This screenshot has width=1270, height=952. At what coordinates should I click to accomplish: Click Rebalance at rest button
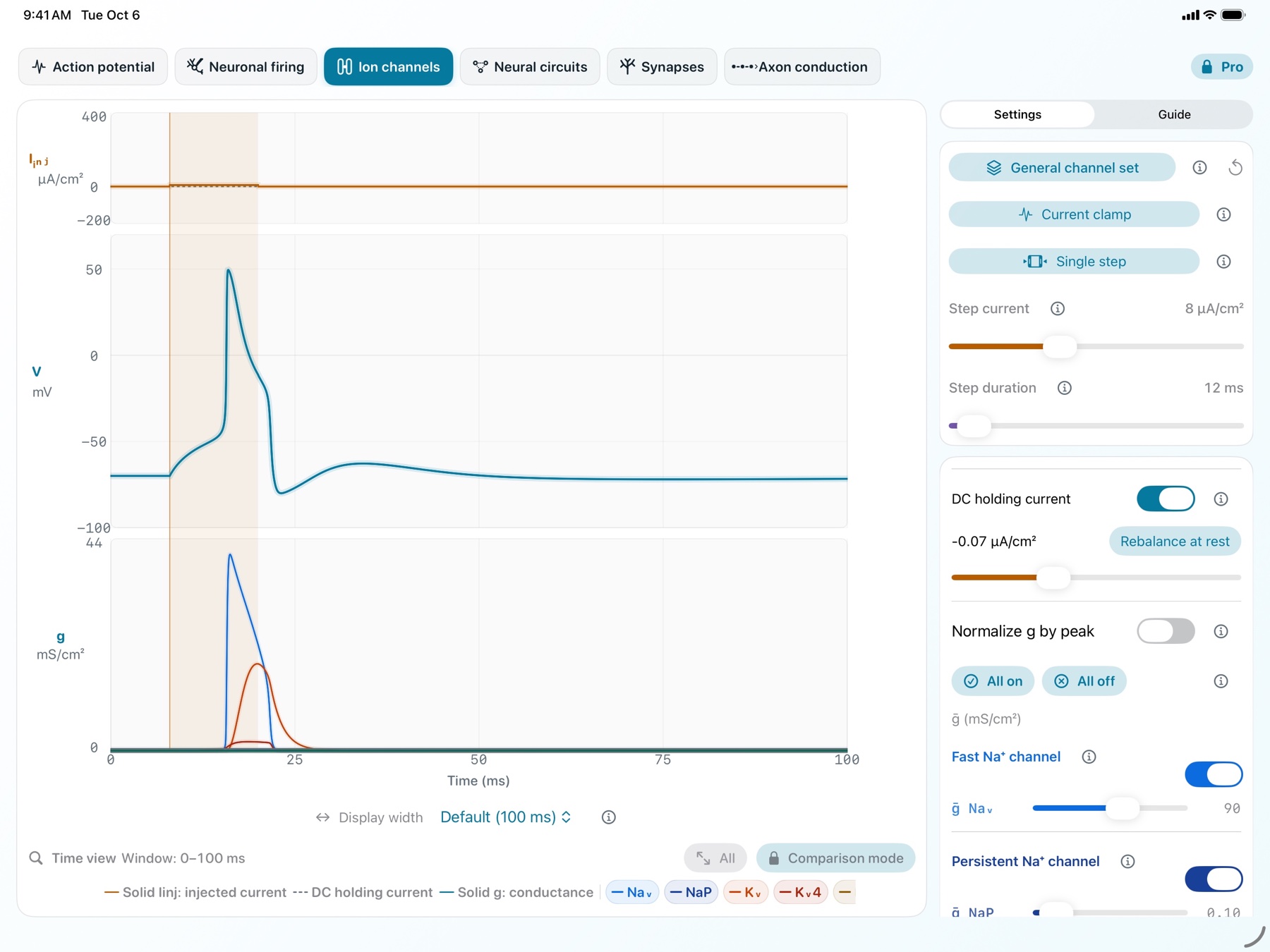point(1175,542)
